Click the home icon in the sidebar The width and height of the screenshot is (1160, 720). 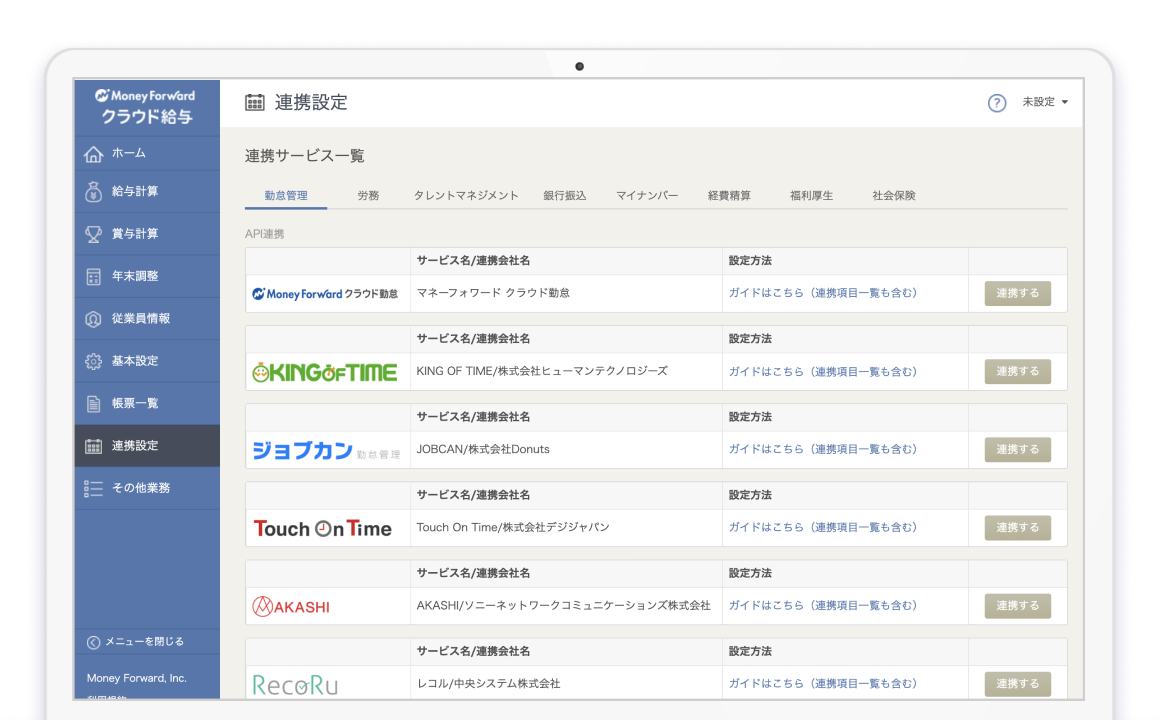(x=93, y=154)
